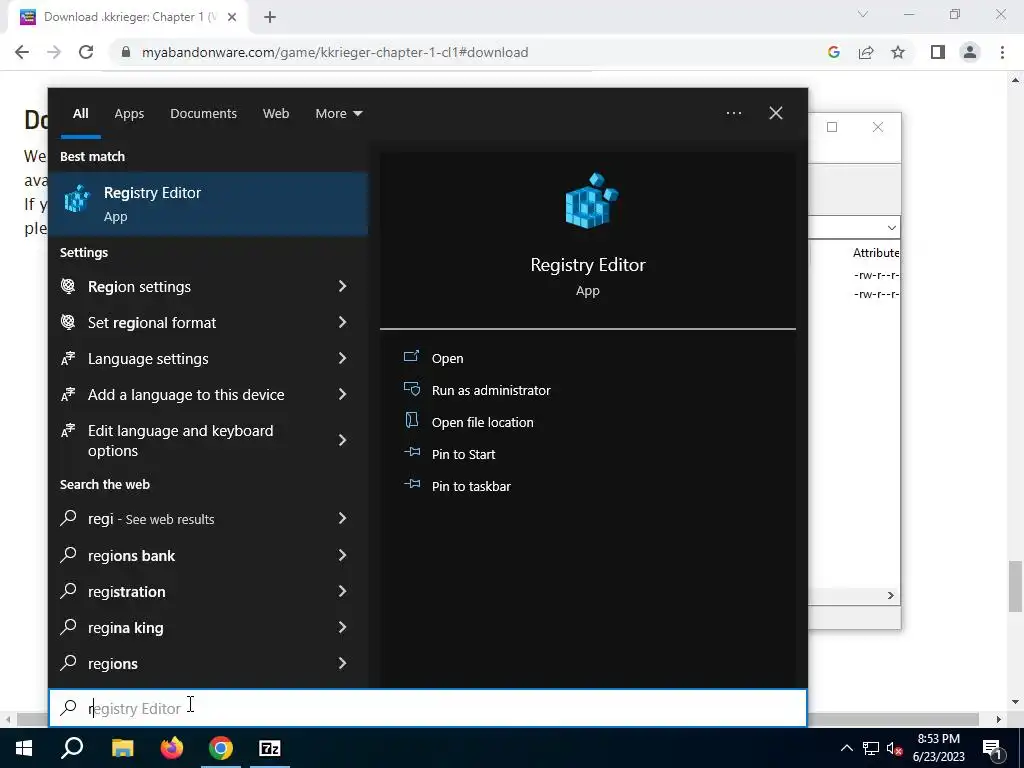Click the Windows Start button
The image size is (1024, 768).
pyautogui.click(x=24, y=748)
